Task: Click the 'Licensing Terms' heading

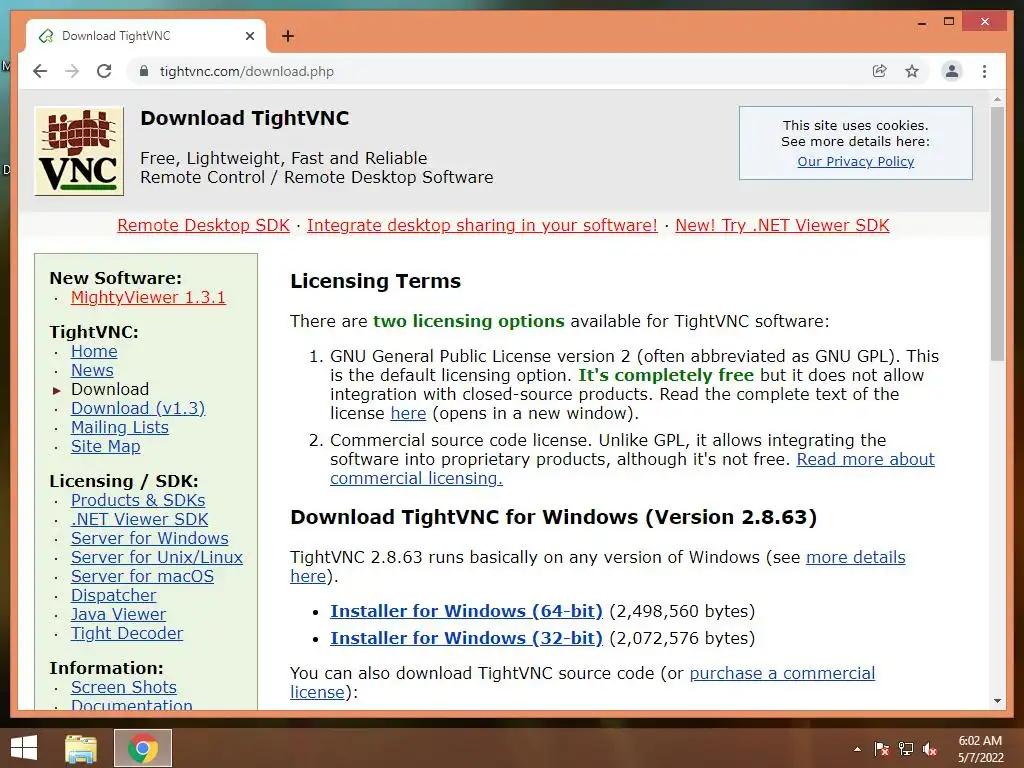Action: 376,281
